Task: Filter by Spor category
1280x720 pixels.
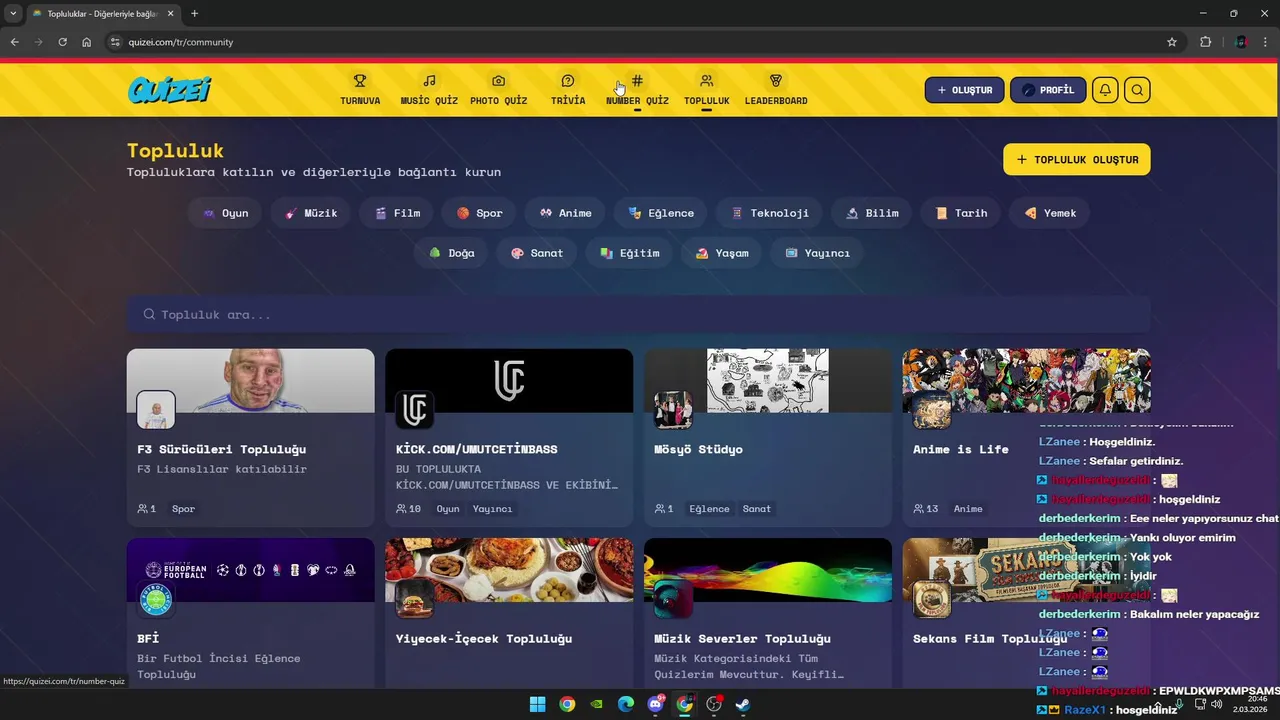Action: (479, 213)
